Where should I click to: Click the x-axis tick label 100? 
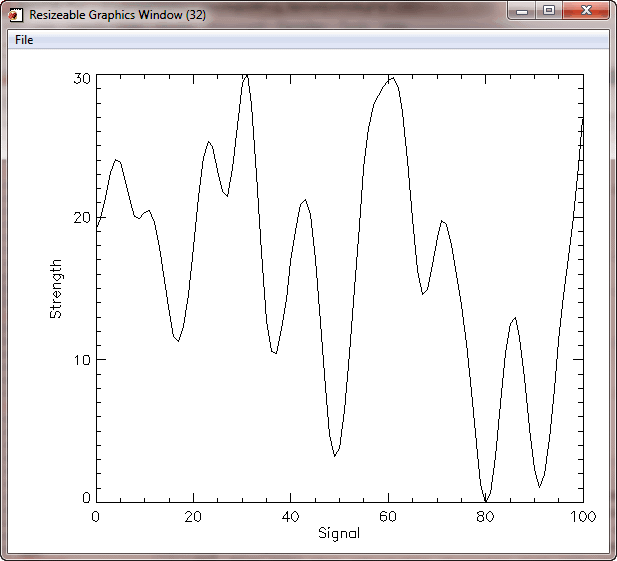click(582, 517)
